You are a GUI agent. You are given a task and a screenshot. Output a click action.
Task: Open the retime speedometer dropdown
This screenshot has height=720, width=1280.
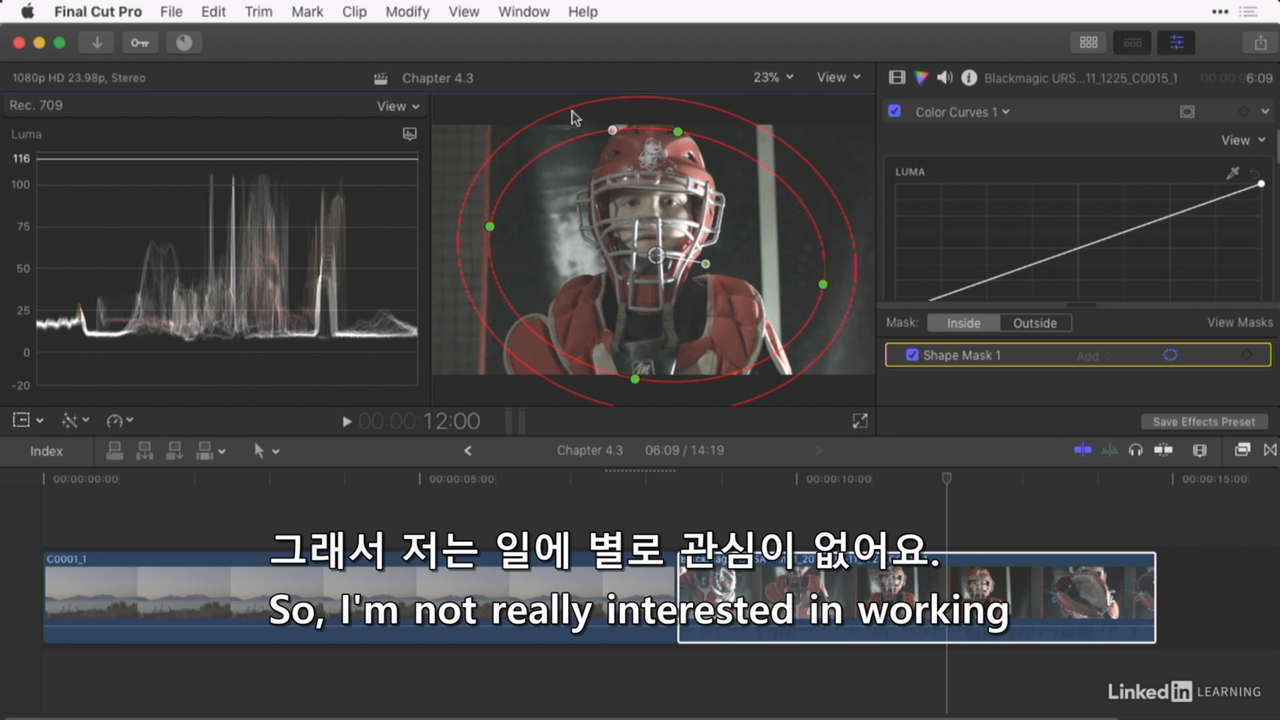coord(120,421)
